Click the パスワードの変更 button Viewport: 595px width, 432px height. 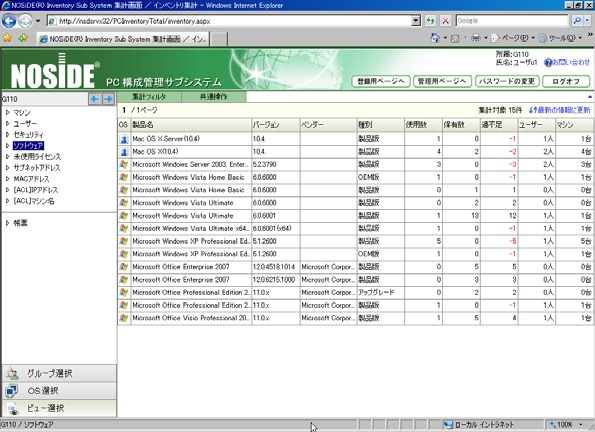pyautogui.click(x=507, y=81)
